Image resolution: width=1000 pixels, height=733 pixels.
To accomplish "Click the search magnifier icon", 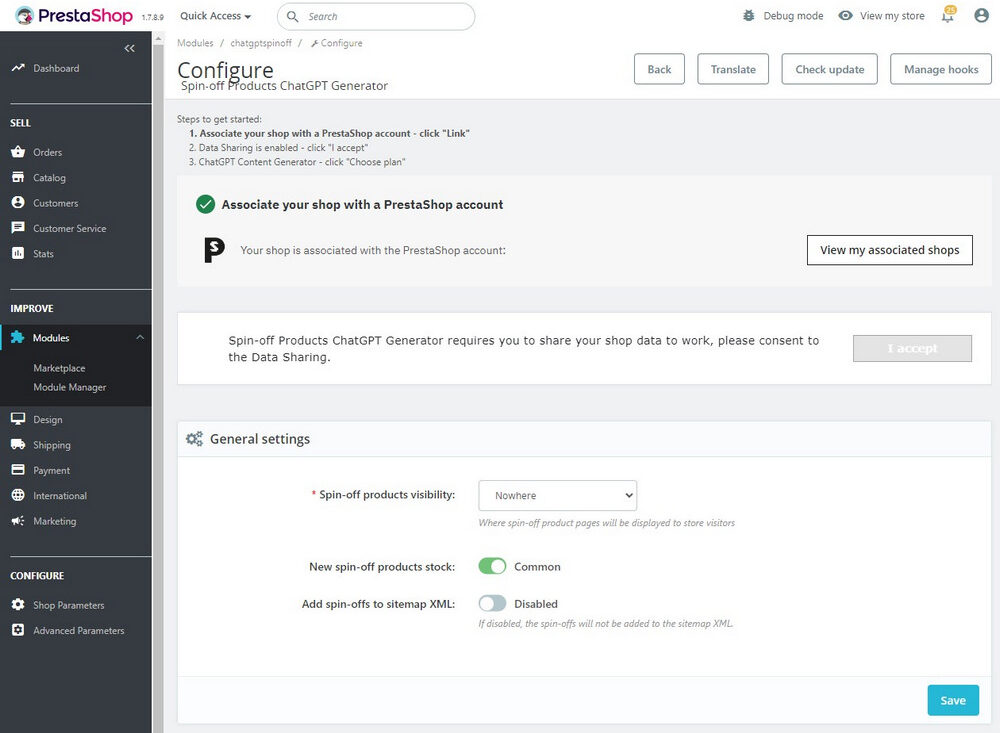I will click(292, 17).
